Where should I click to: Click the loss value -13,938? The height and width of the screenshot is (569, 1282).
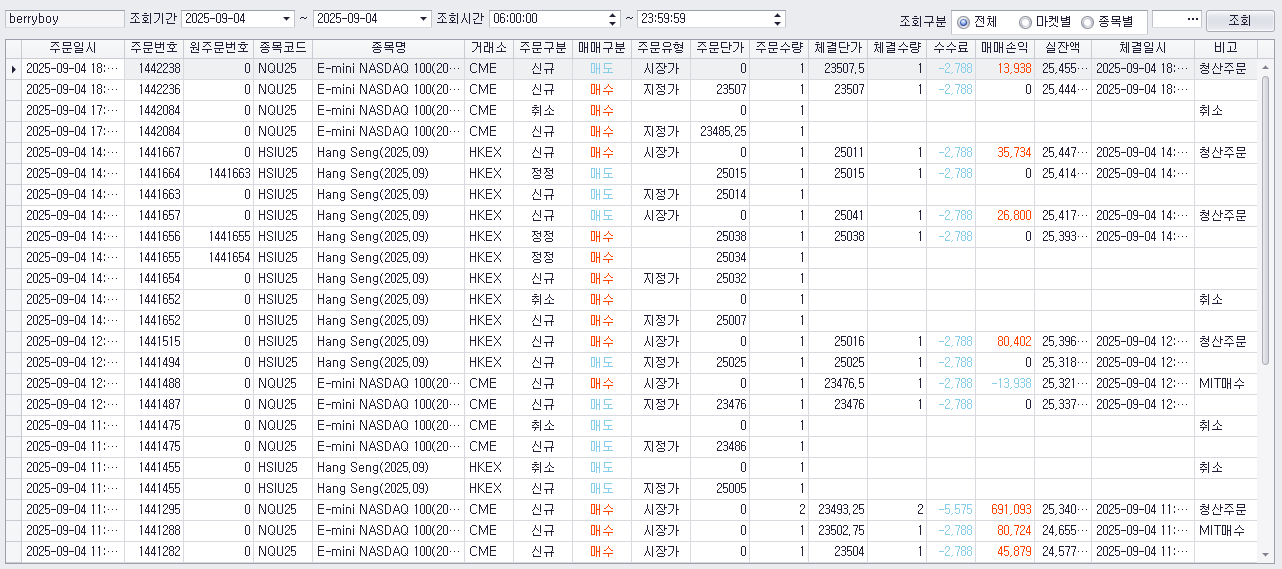point(1010,384)
